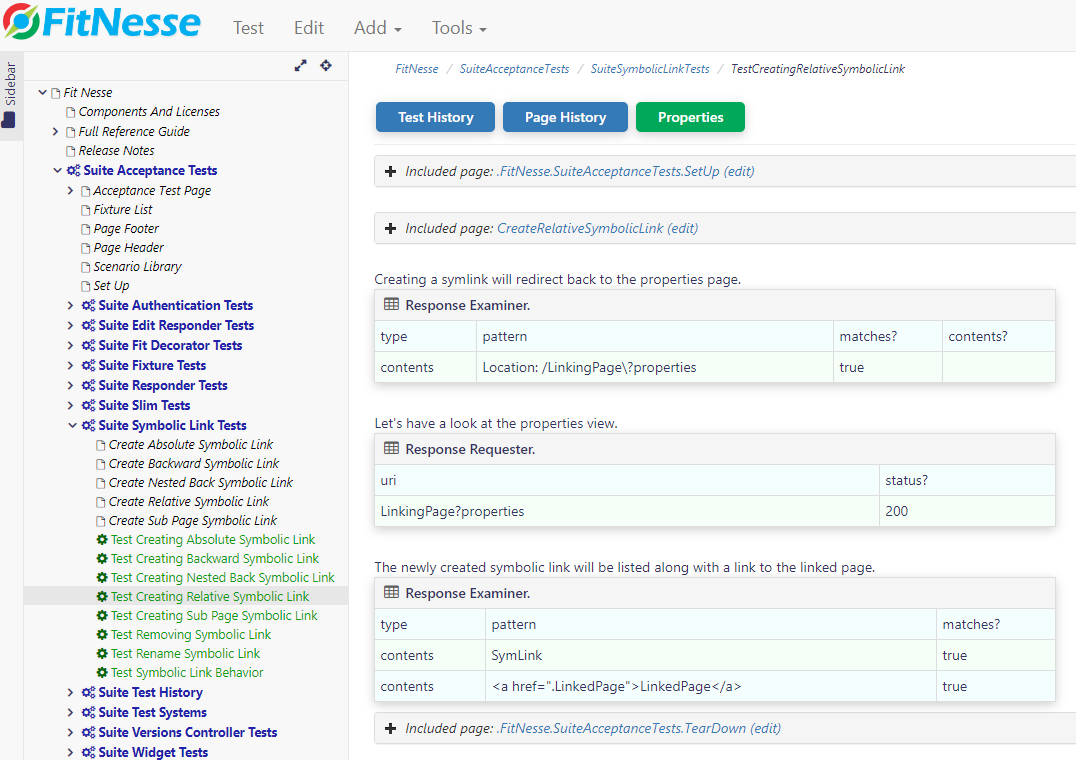Open the Tools dropdown menu
The height and width of the screenshot is (760, 1076).
[459, 27]
